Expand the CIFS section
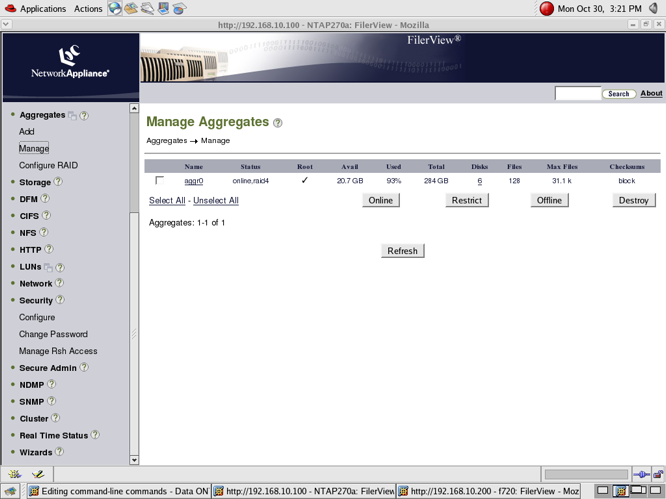The width and height of the screenshot is (666, 499). pos(29,216)
